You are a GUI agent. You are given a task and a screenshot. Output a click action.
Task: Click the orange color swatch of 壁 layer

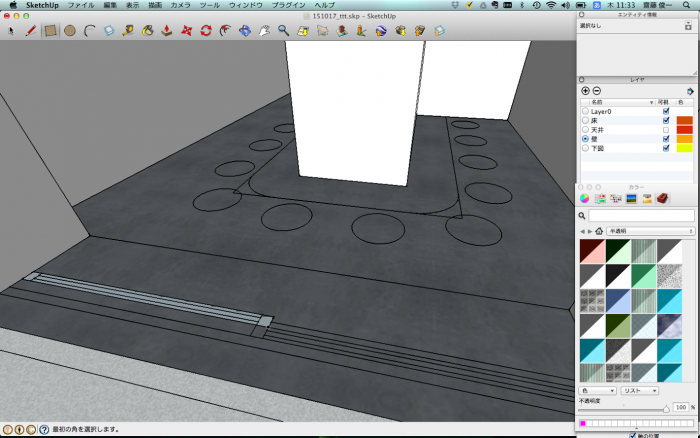pos(685,138)
